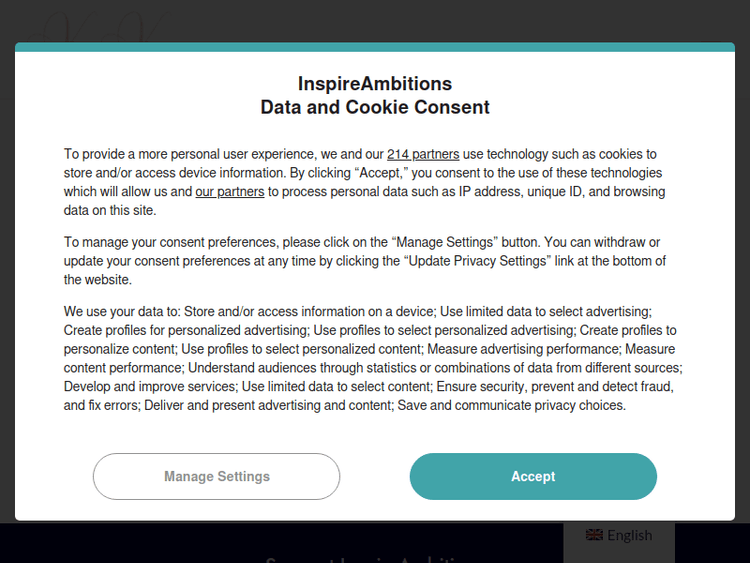Click the UK flag icon
This screenshot has height=563, width=750.
(594, 535)
